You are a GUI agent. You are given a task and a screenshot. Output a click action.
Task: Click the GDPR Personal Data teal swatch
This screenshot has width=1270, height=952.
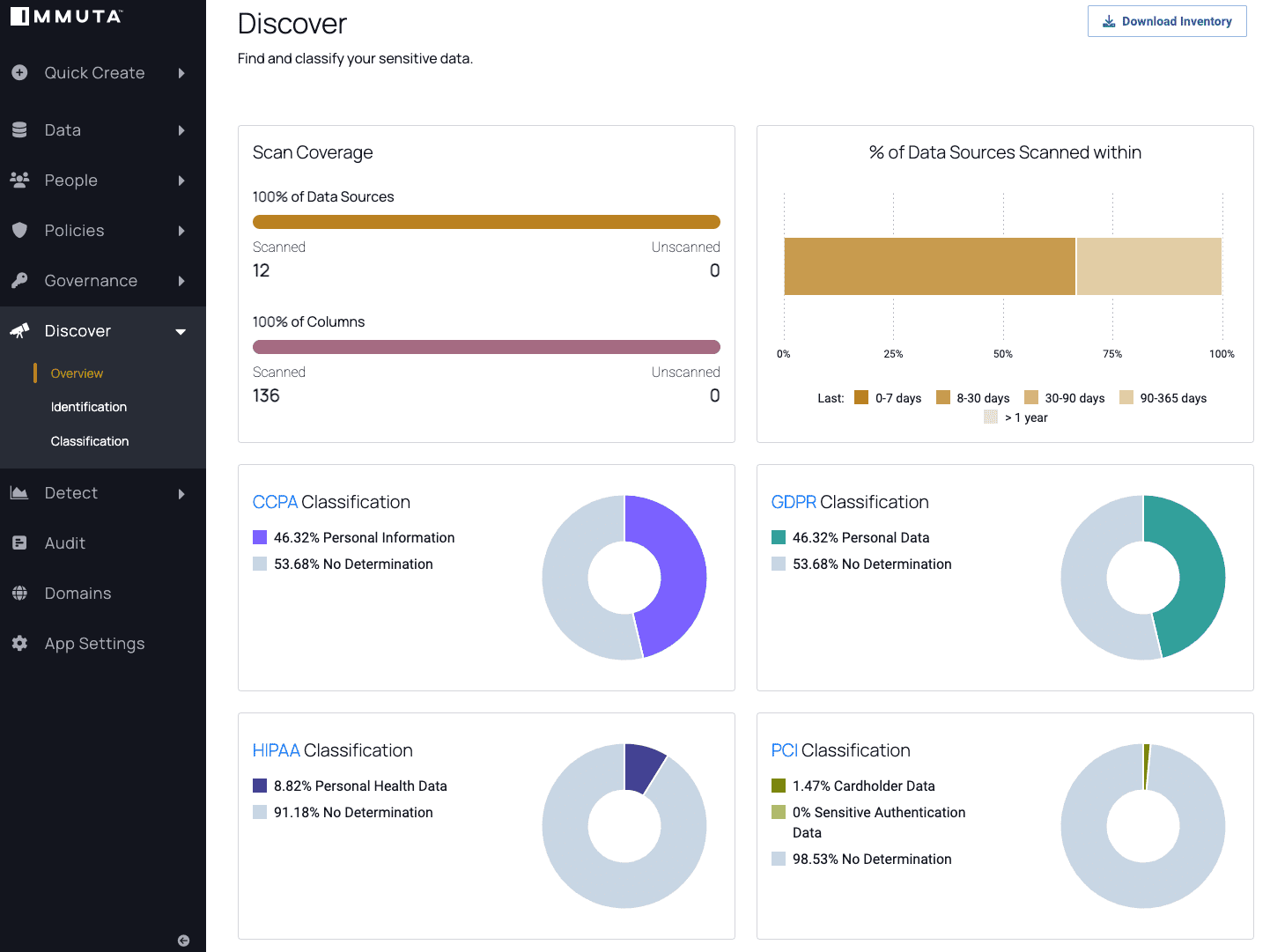tap(779, 537)
